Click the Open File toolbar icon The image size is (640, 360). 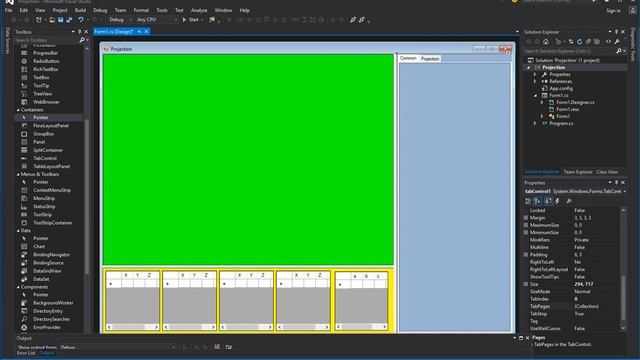tap(52, 20)
